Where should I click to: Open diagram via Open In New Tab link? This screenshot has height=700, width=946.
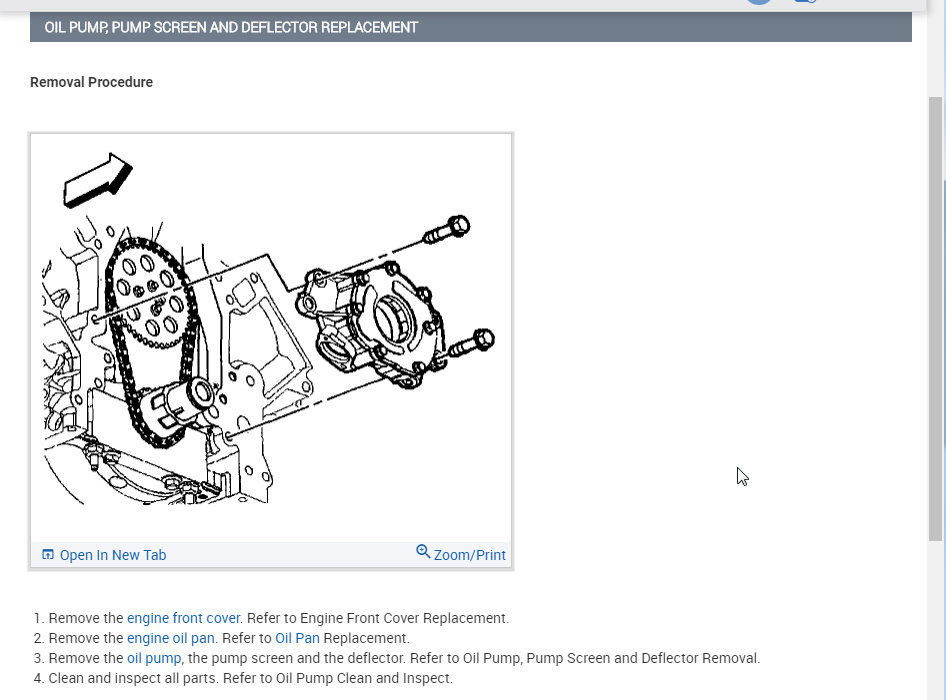click(x=113, y=555)
